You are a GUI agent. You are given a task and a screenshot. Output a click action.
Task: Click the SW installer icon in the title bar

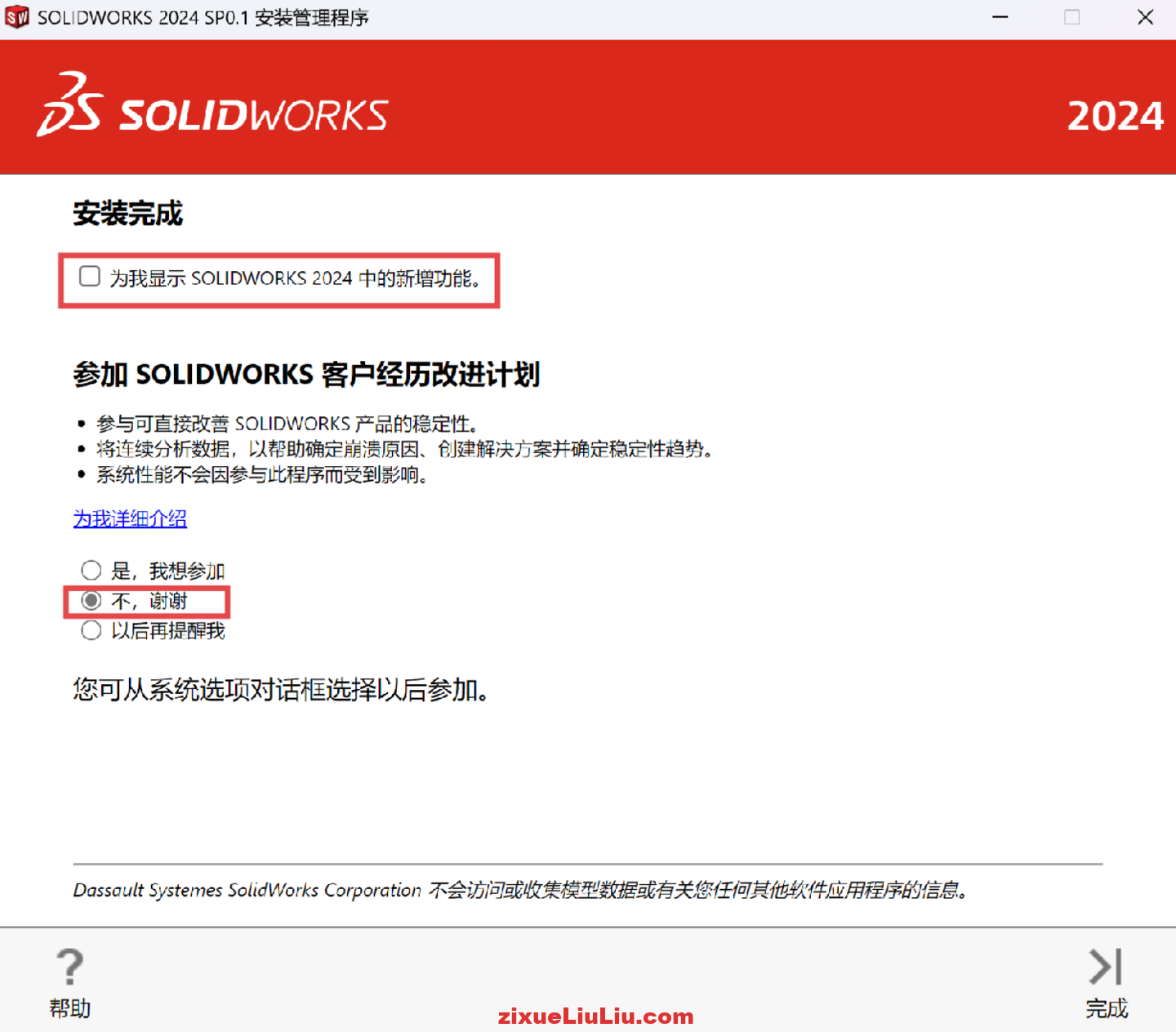(x=16, y=16)
